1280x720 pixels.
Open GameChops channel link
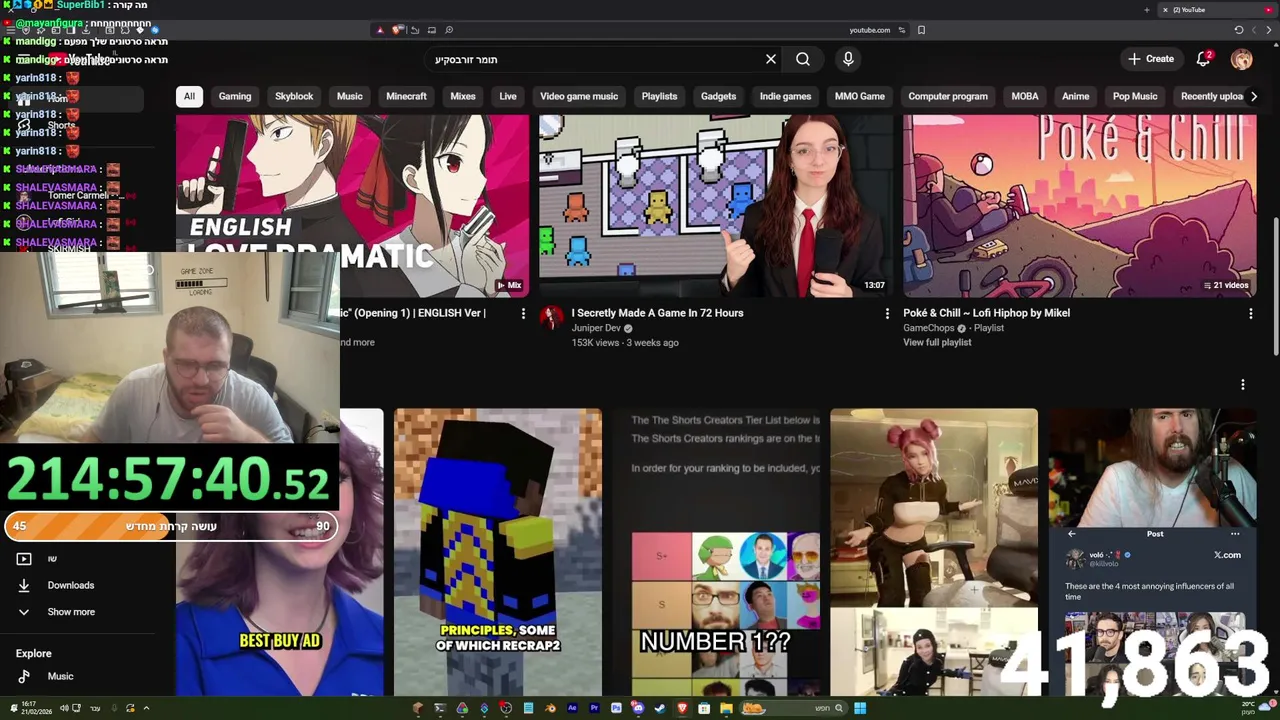930,328
